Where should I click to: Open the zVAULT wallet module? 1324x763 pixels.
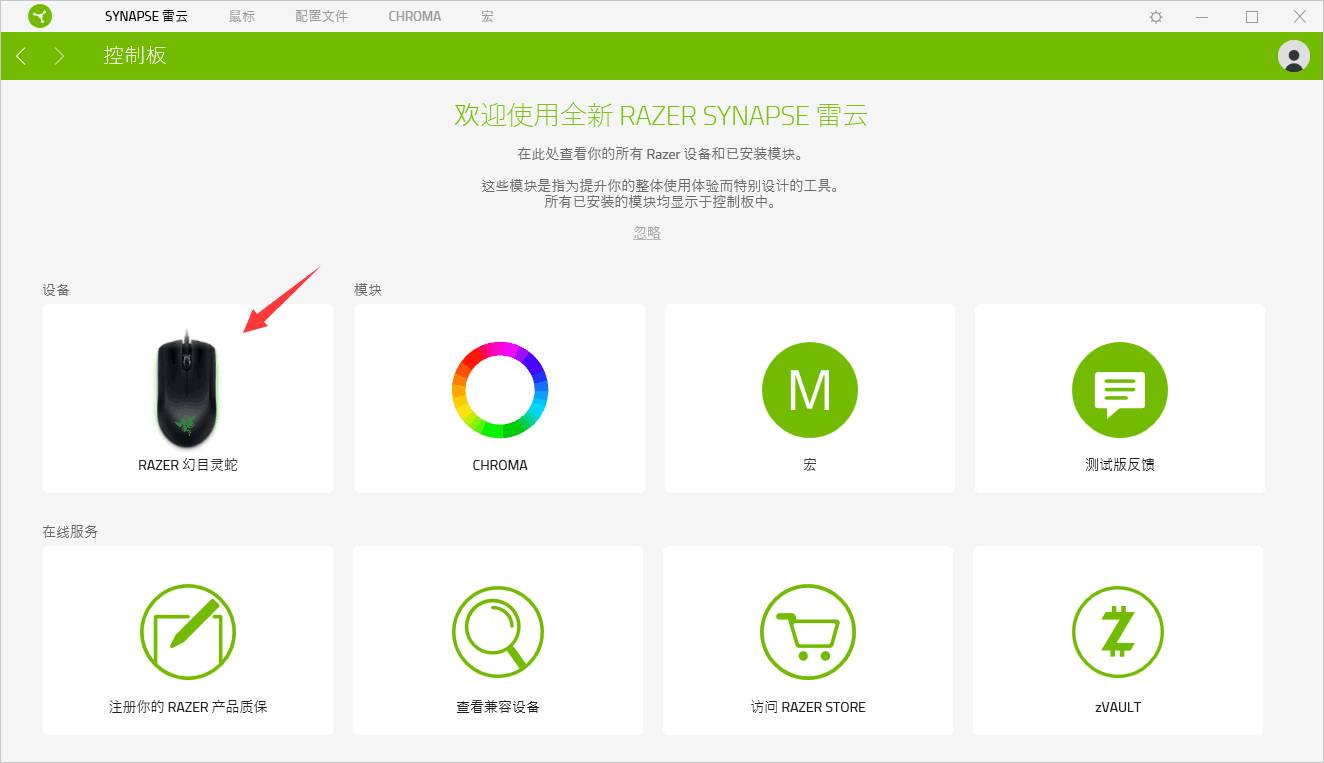(x=1119, y=640)
